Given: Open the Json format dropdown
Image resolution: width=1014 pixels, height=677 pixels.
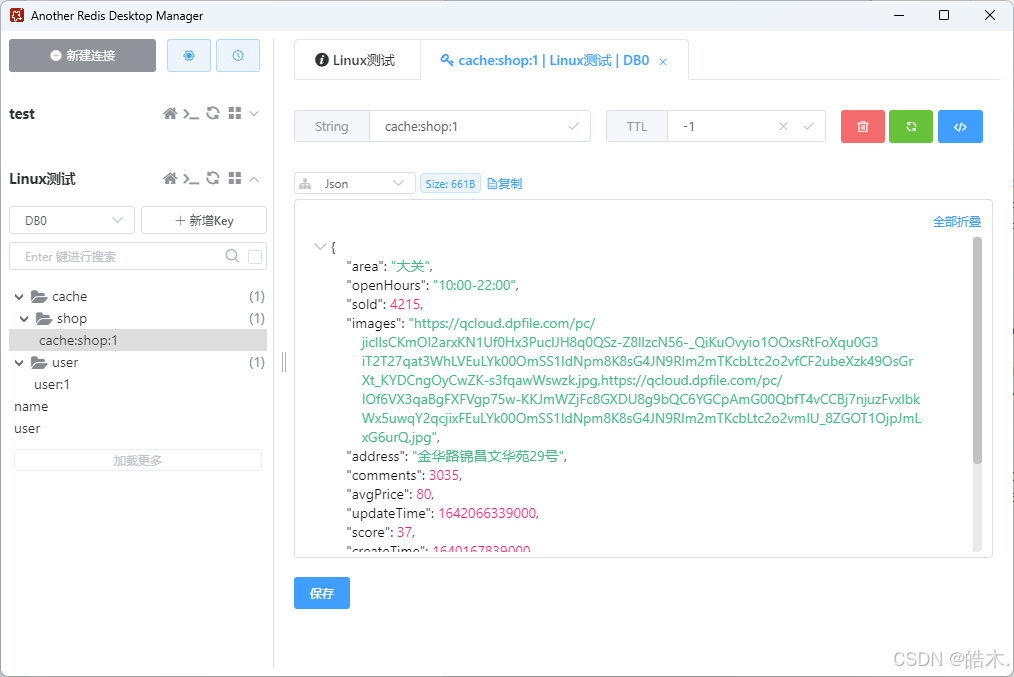Looking at the screenshot, I should pos(354,184).
